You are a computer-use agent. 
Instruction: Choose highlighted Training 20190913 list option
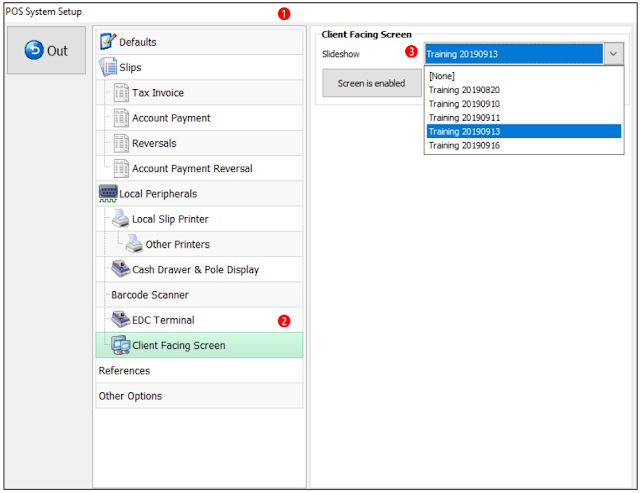point(524,131)
